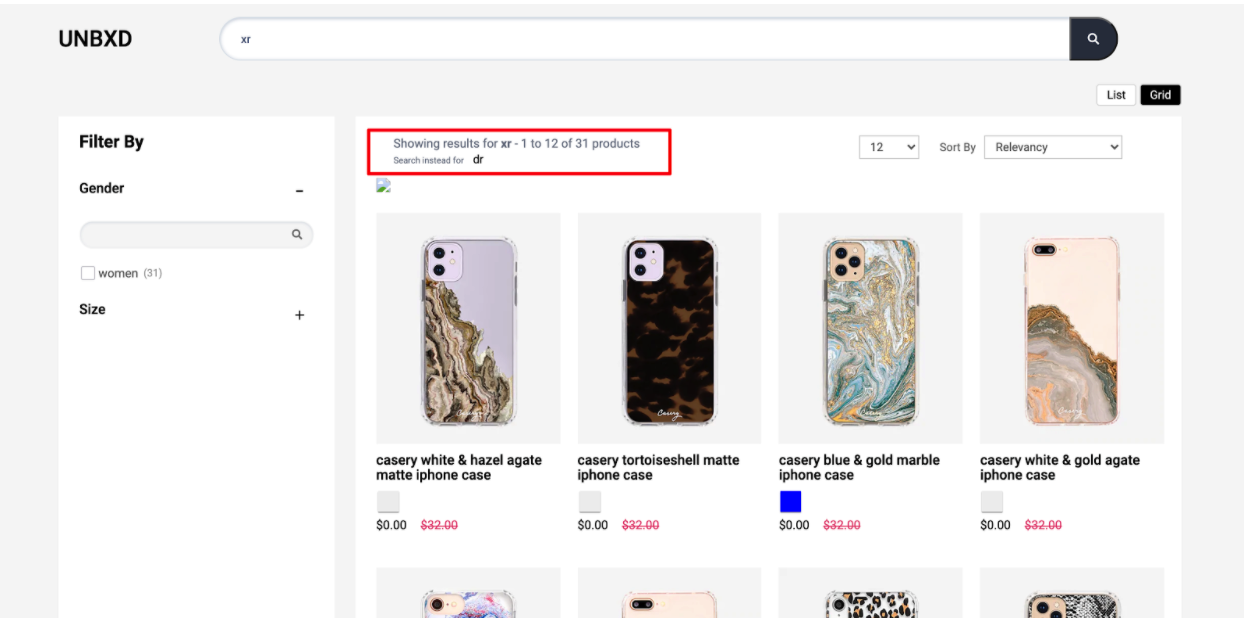The width and height of the screenshot is (1244, 618).
Task: Expand the Size filter section
Action: [x=299, y=315]
